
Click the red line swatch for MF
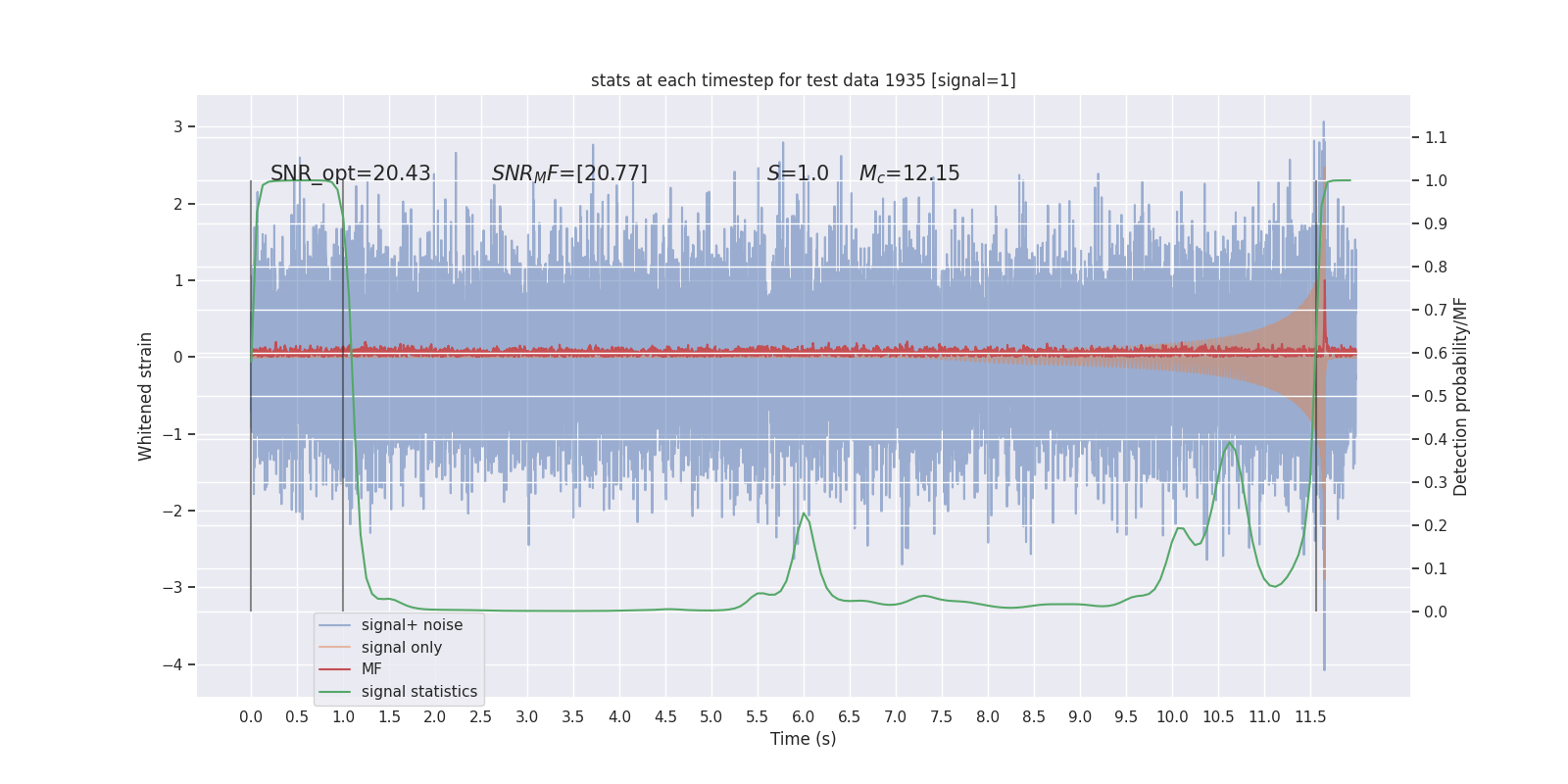pos(335,669)
